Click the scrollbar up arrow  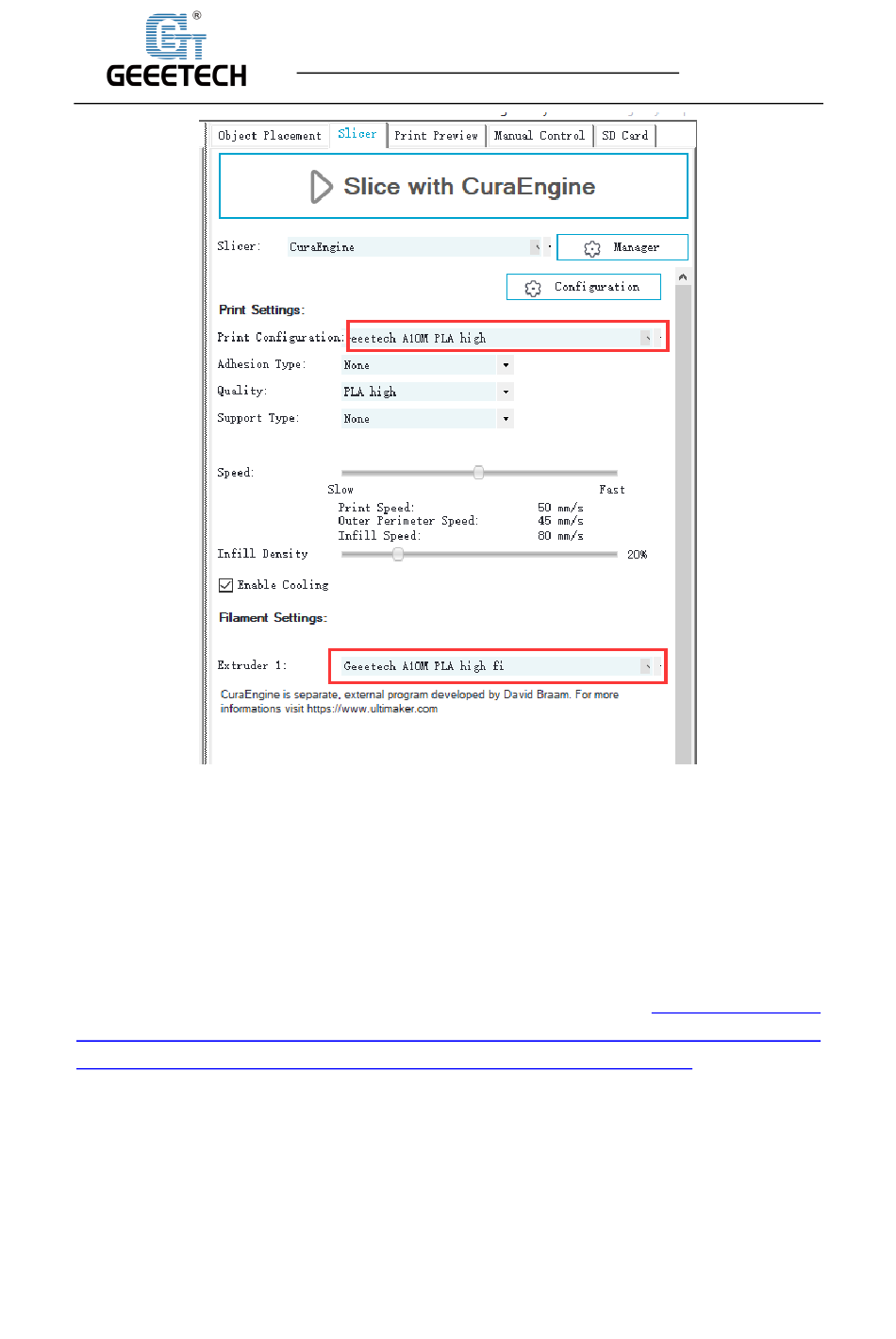[683, 277]
